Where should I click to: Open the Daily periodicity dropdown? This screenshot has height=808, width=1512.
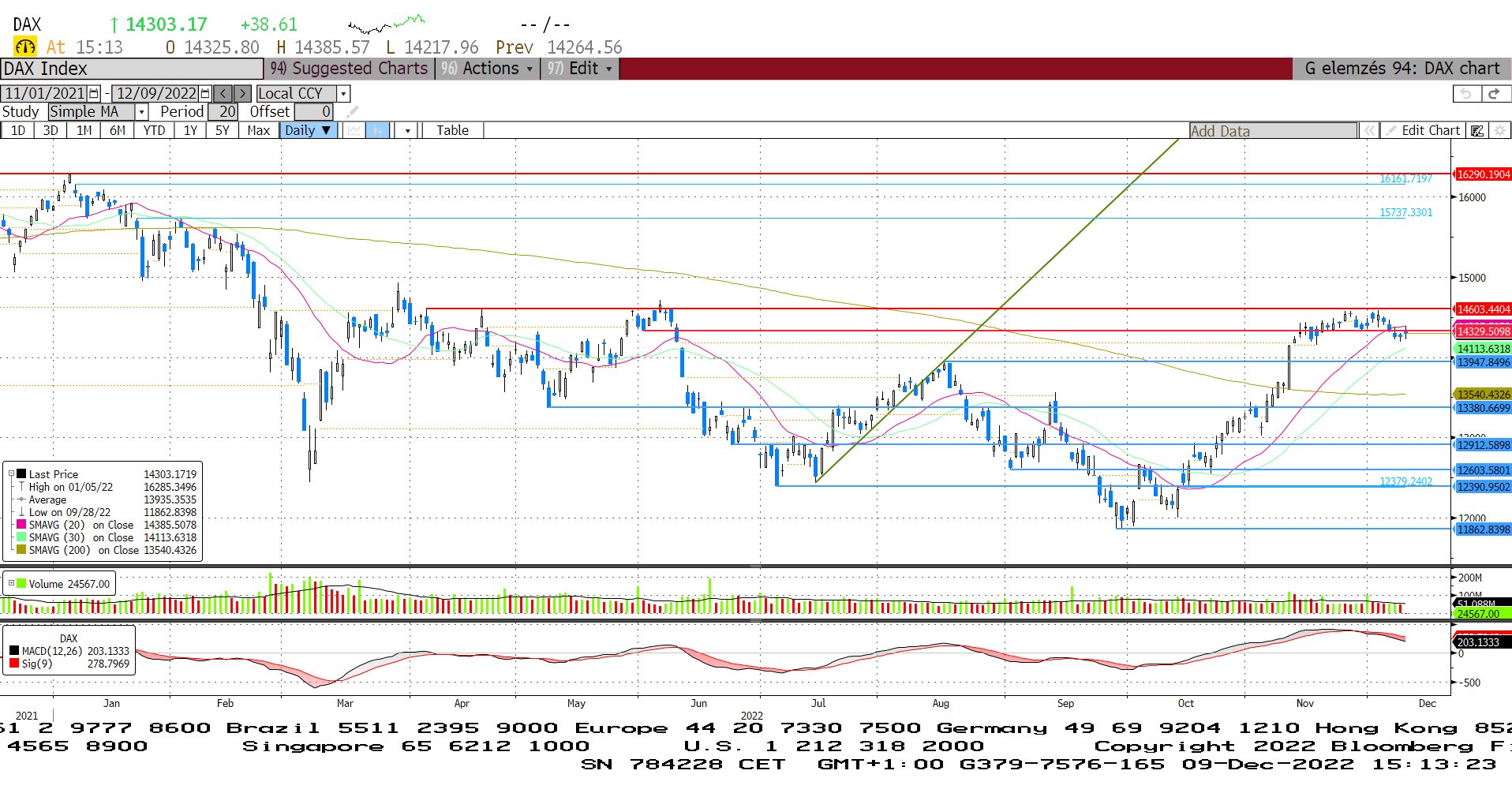[309, 130]
